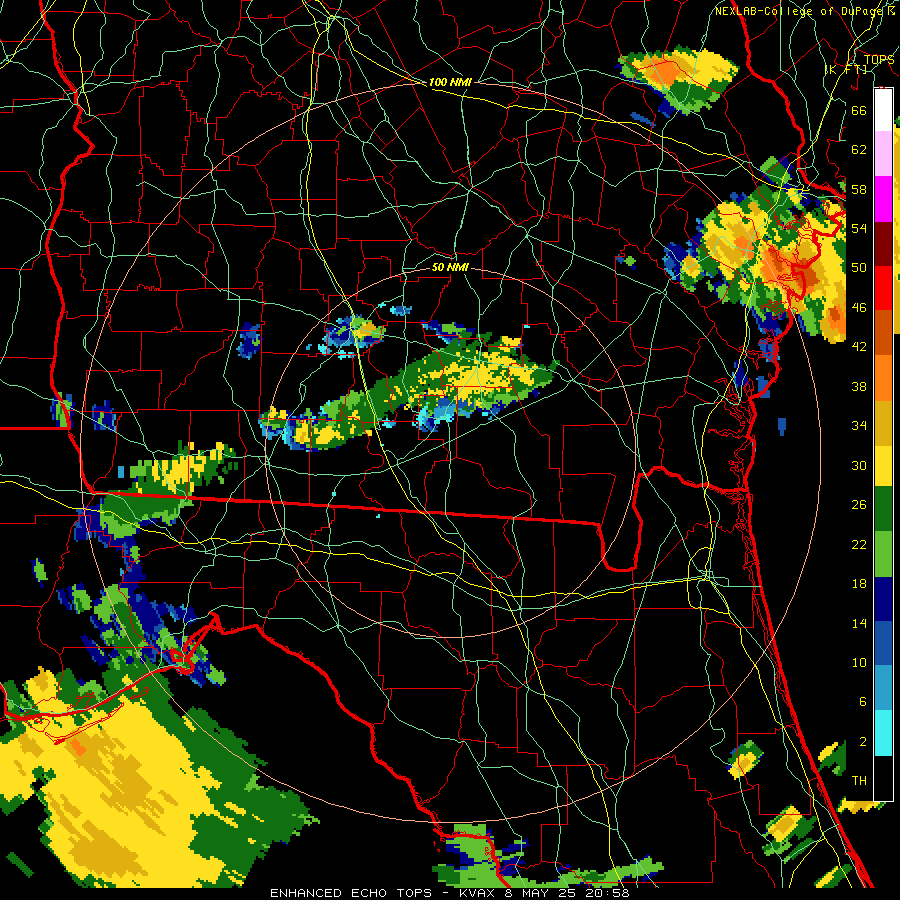Click the white swatch in the echo-tops legend
The height and width of the screenshot is (900, 900).
883,110
